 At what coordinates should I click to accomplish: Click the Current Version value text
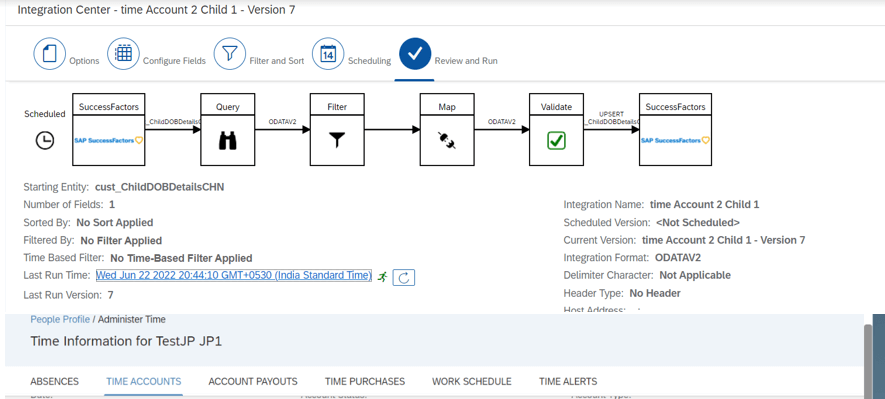pyautogui.click(x=724, y=240)
